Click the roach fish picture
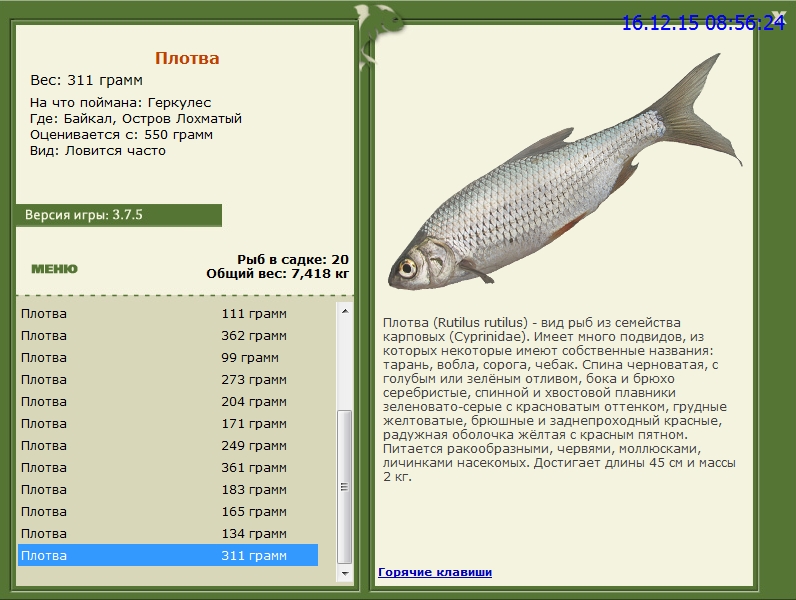The image size is (796, 600). pos(565,173)
